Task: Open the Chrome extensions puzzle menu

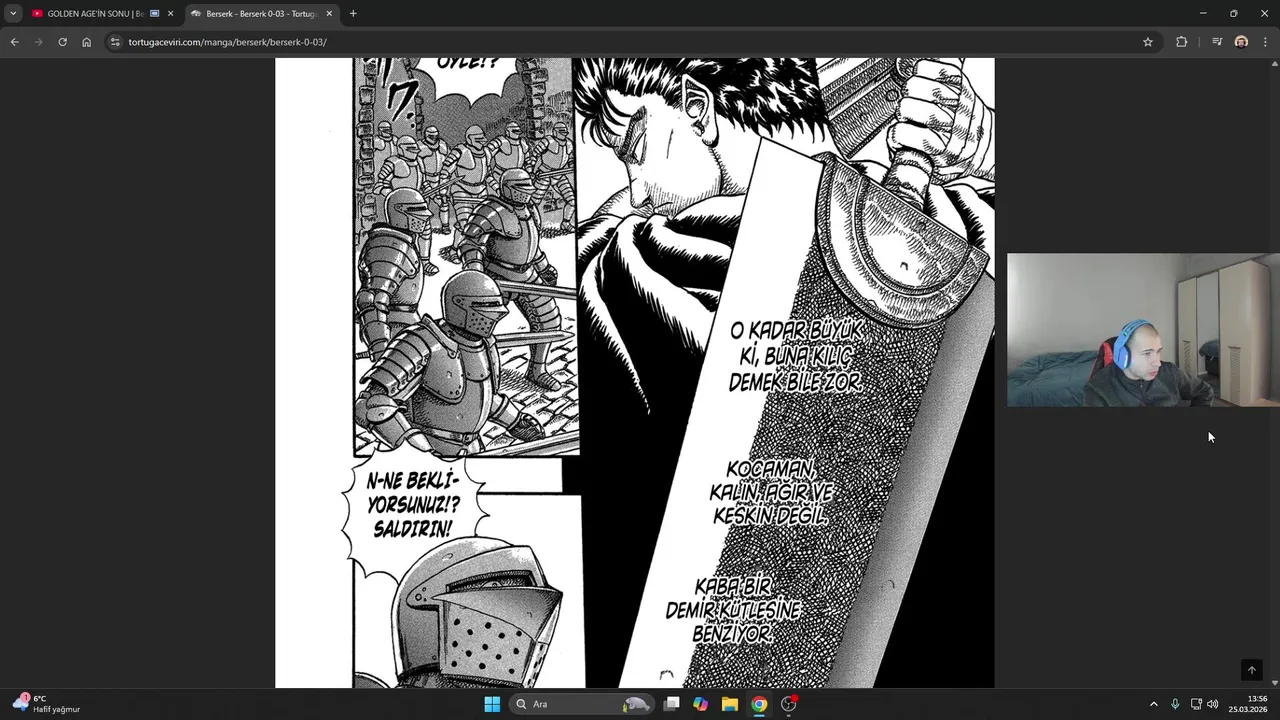Action: pyautogui.click(x=1182, y=42)
